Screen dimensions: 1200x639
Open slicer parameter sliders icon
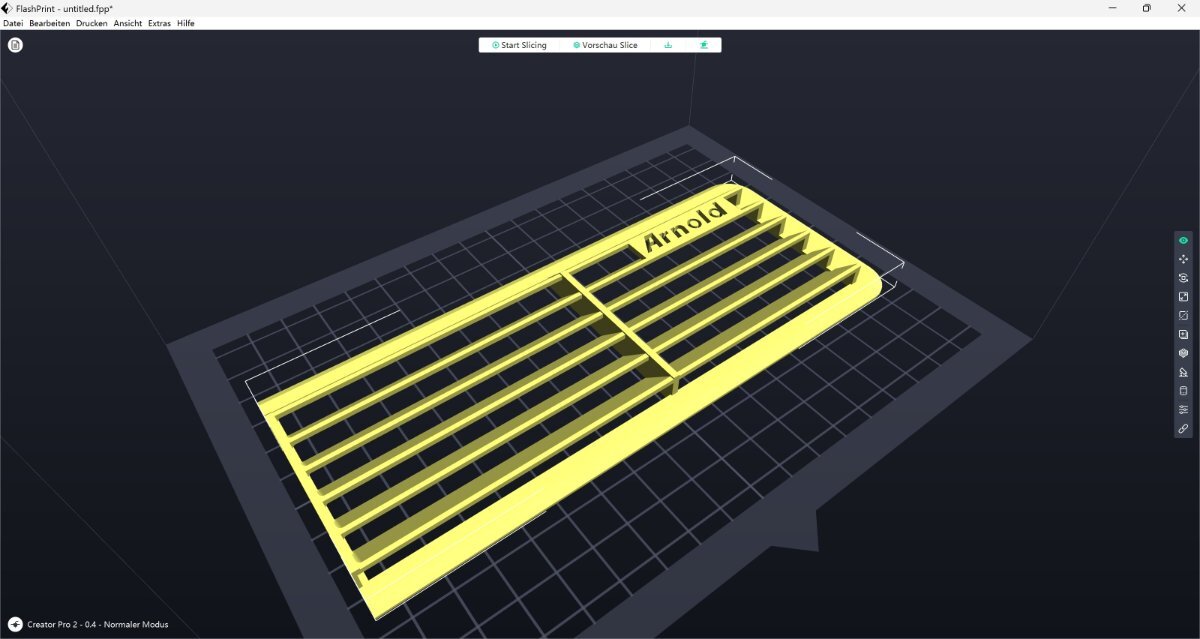[x=1183, y=410]
